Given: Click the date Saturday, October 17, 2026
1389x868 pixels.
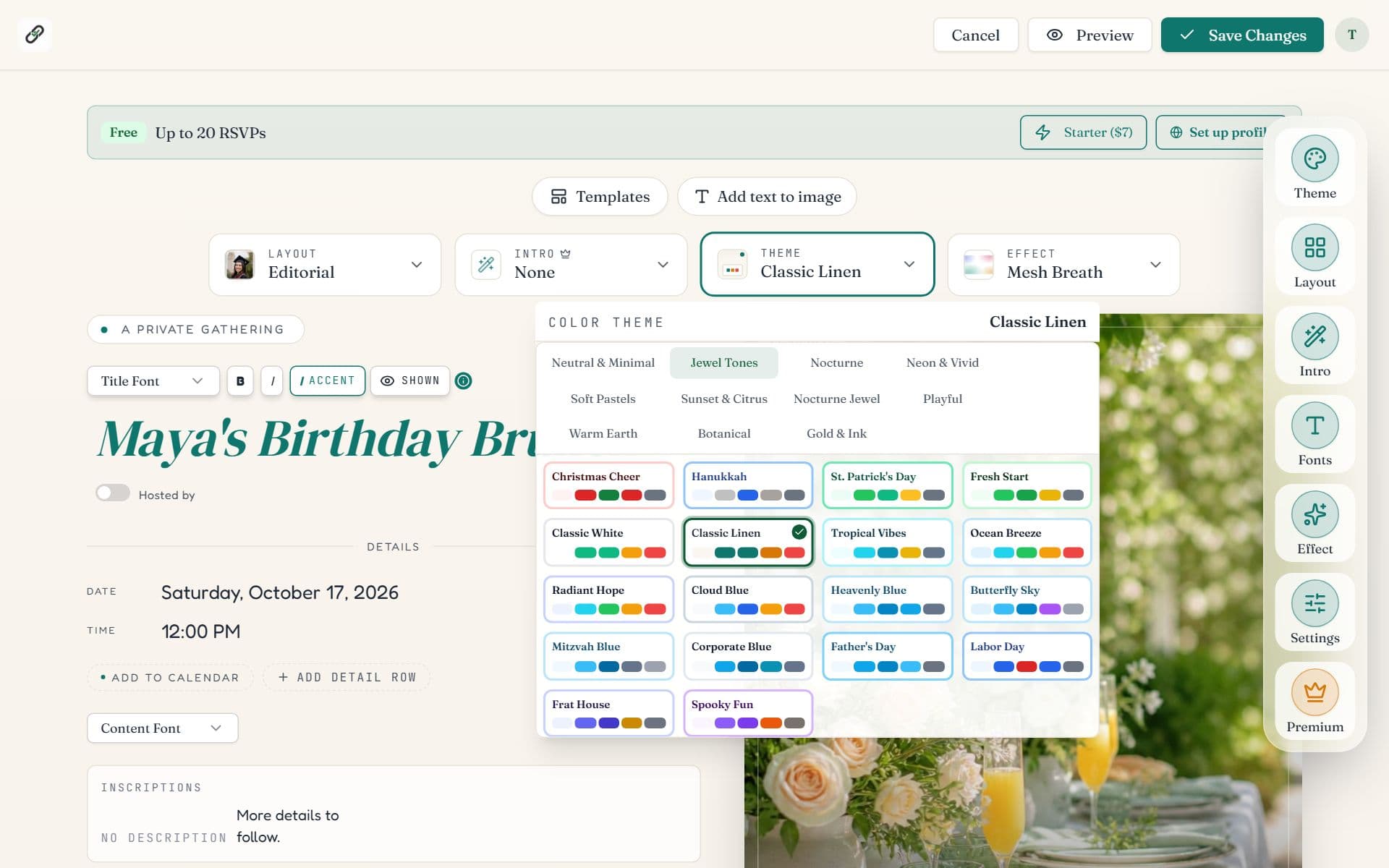Looking at the screenshot, I should [x=279, y=592].
